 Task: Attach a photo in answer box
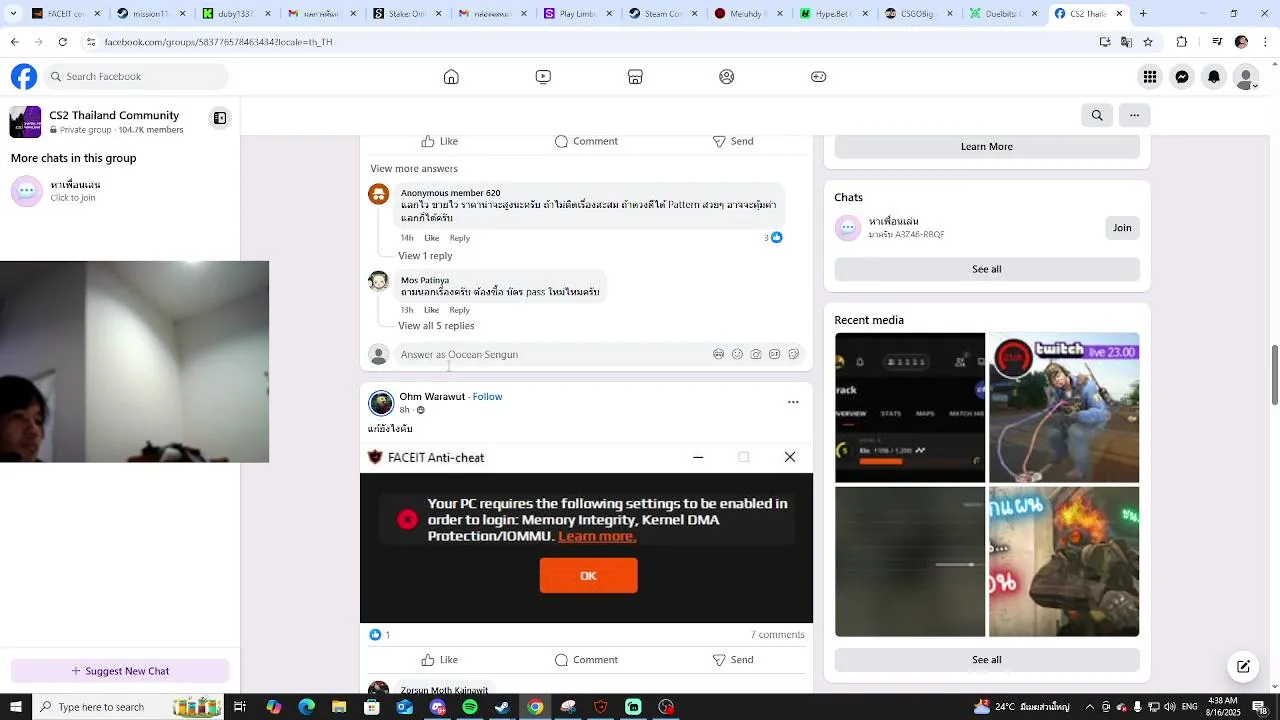coord(756,354)
